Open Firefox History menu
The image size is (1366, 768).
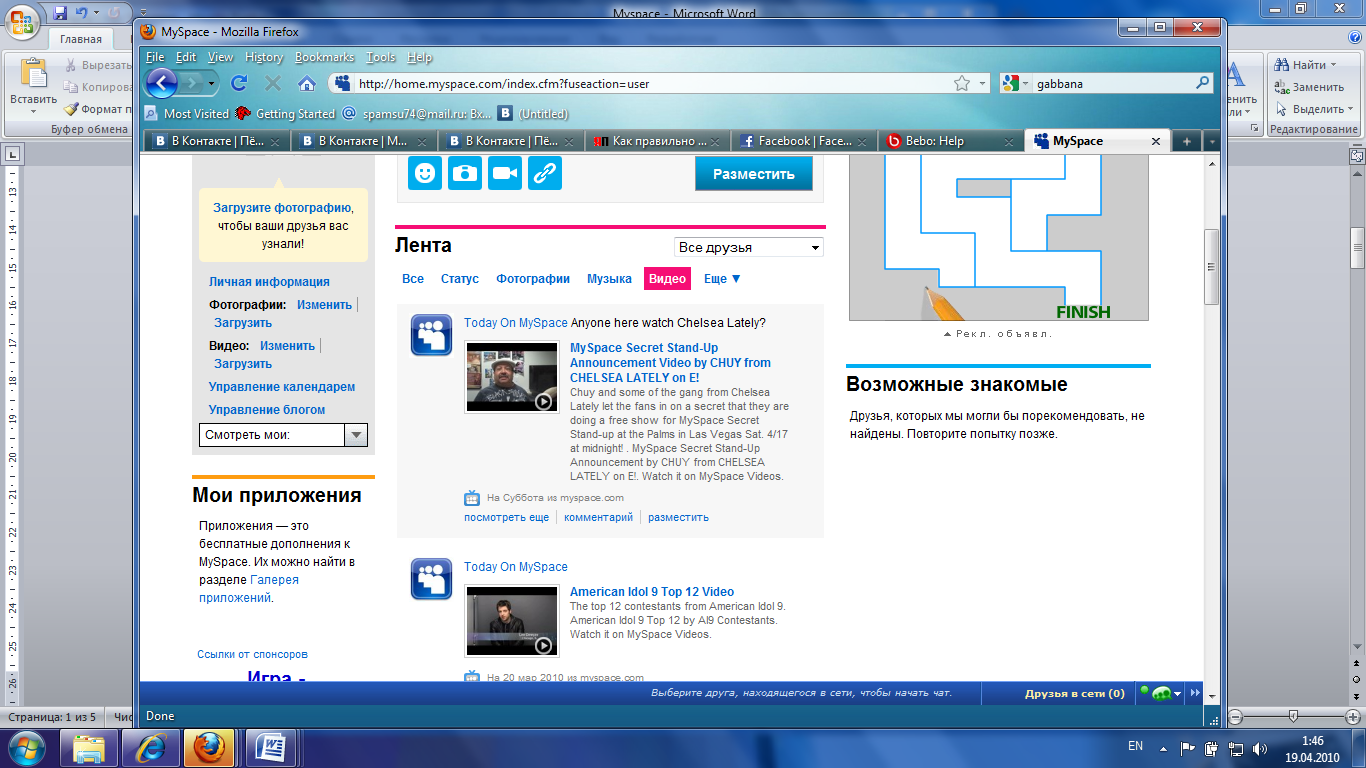(264, 57)
